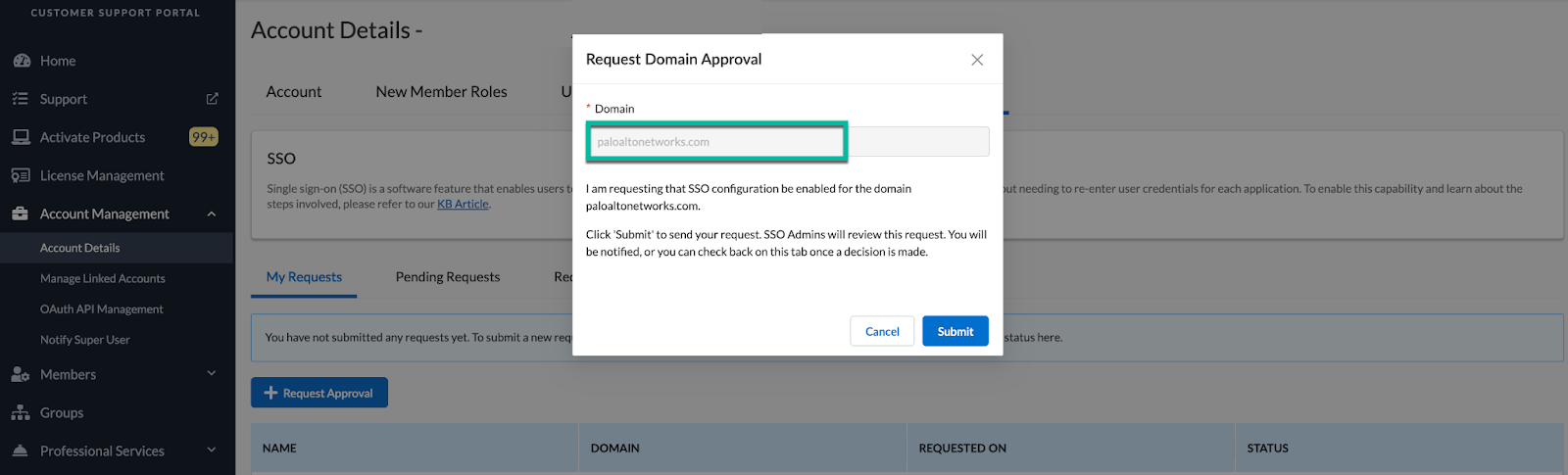Image resolution: width=1568 pixels, height=475 pixels.
Task: Click the Members people icon
Action: (21, 374)
